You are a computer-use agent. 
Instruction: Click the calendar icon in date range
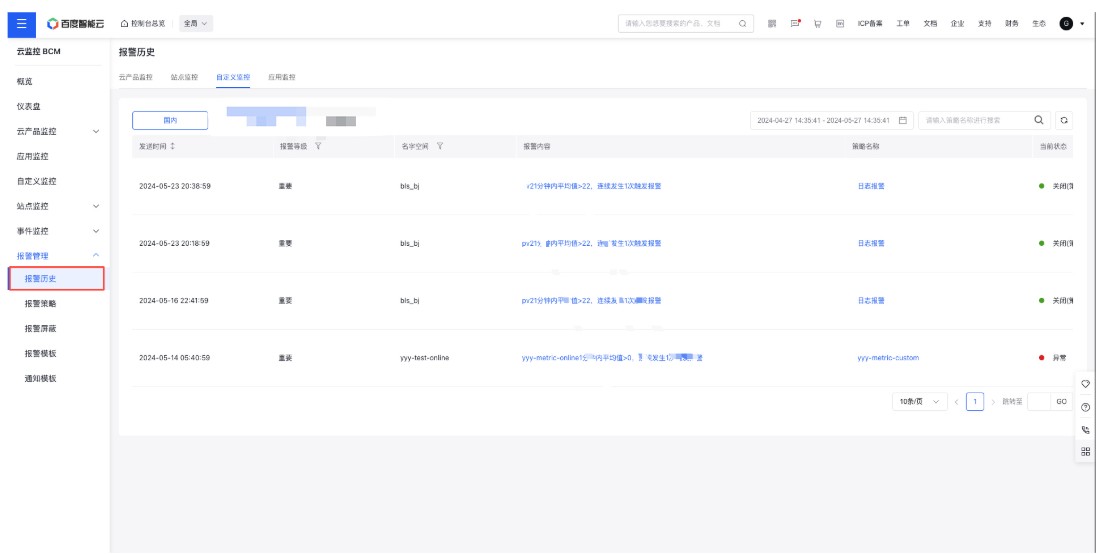tap(903, 121)
